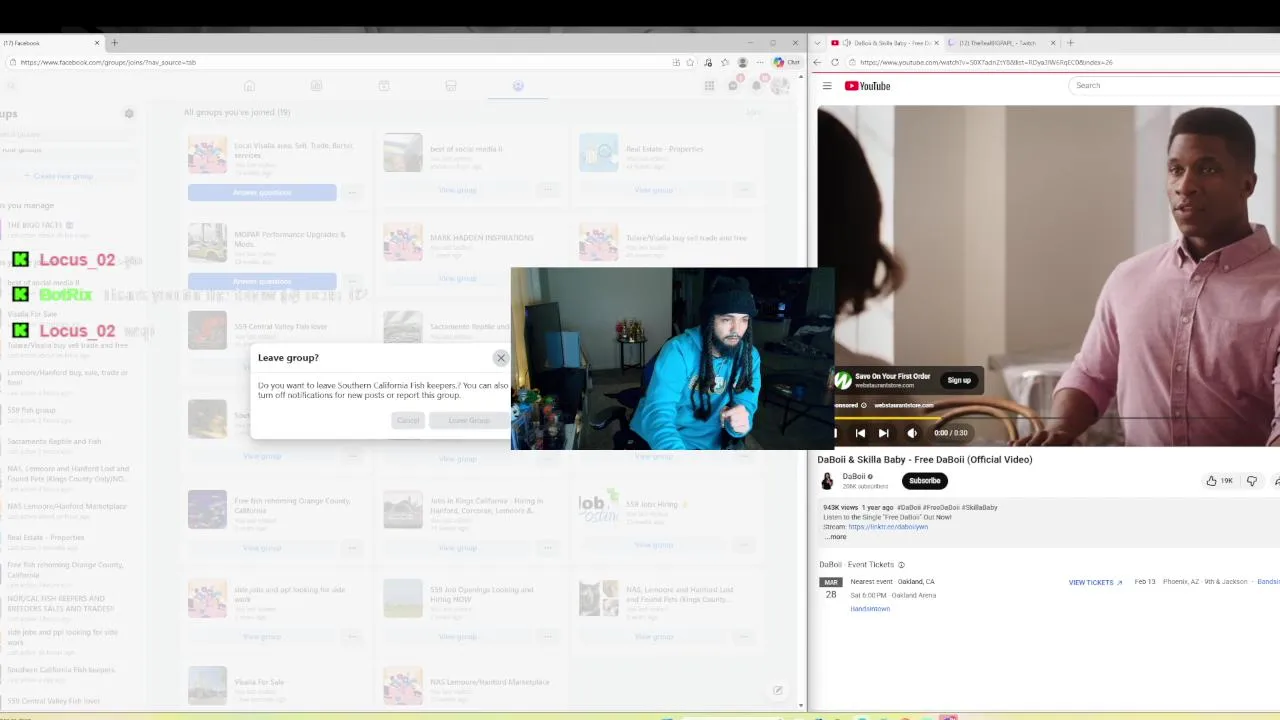Open Facebook account profile picture menu
Viewport: 1280px width, 720px height.
[780, 86]
